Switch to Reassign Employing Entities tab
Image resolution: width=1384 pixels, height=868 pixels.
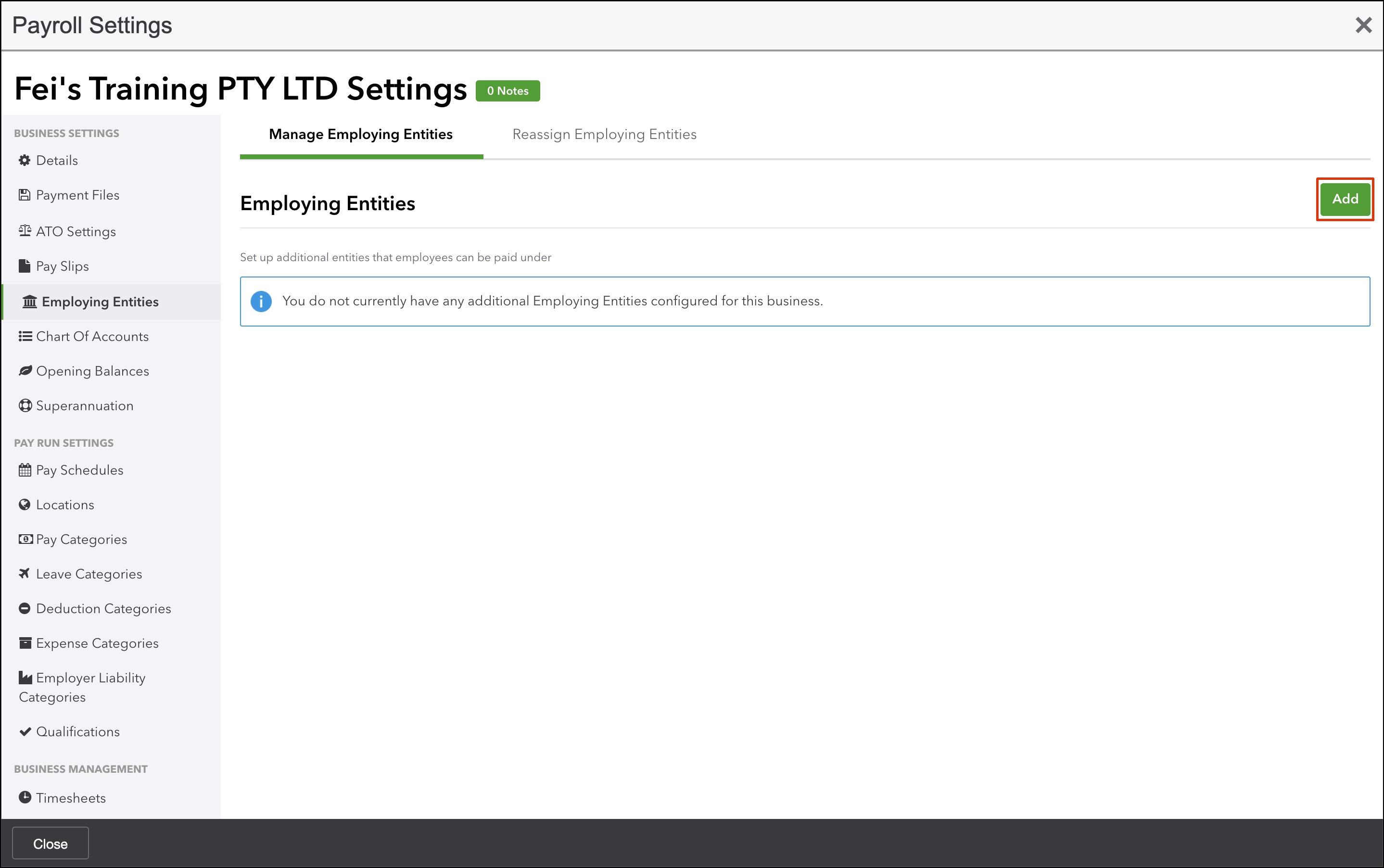(604, 134)
